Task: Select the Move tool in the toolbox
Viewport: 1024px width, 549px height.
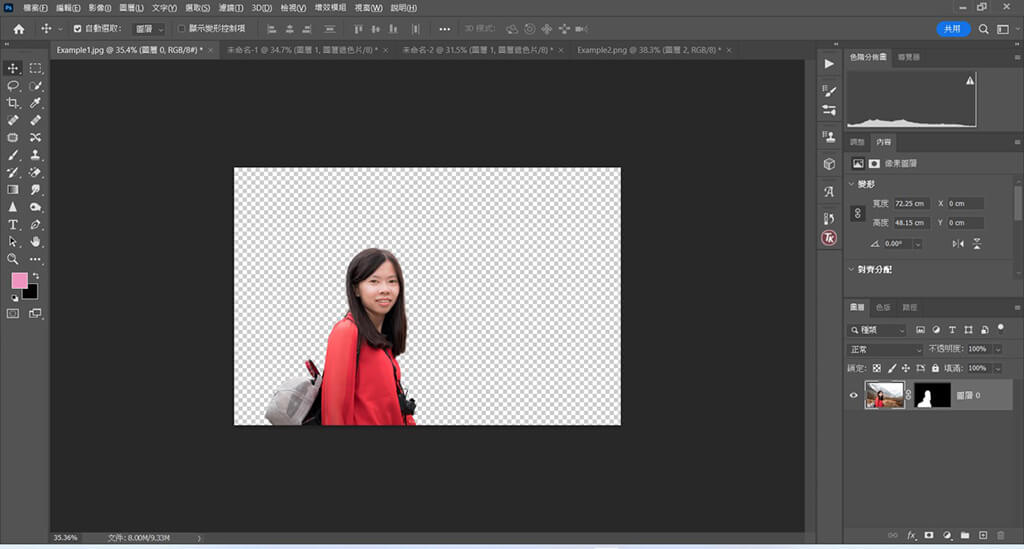Action: (x=12, y=69)
